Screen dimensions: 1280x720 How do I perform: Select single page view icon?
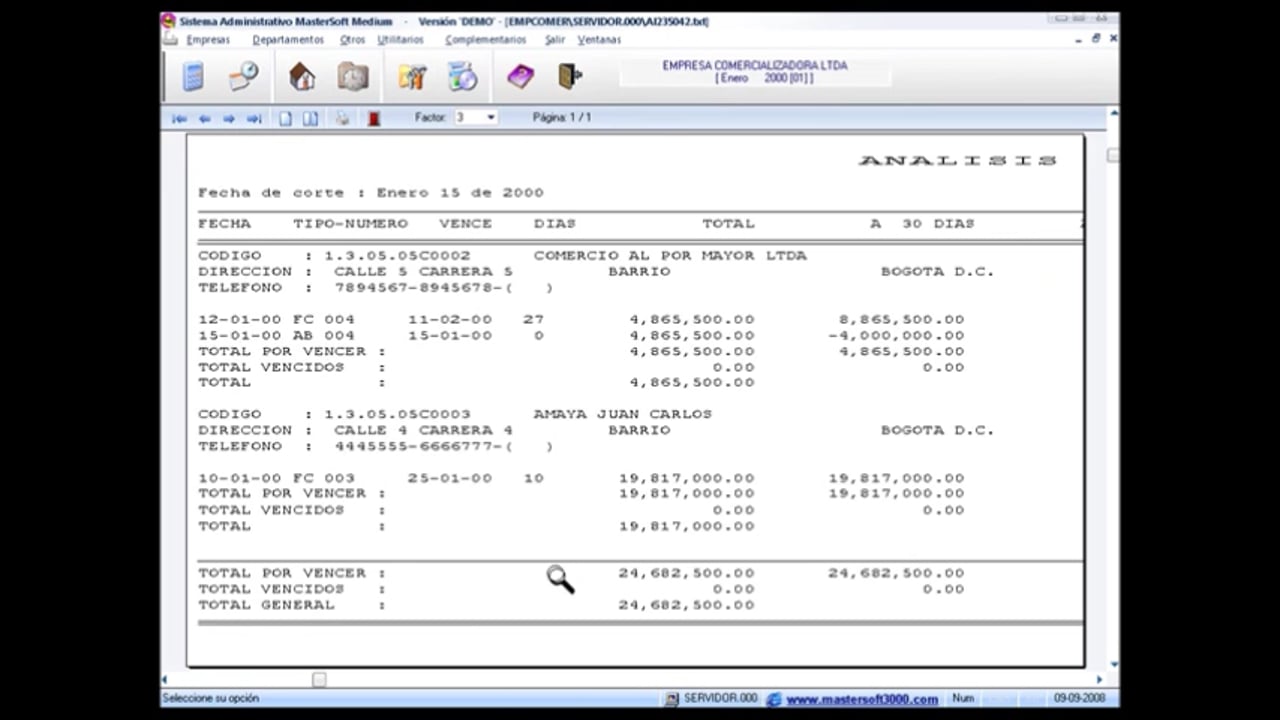[285, 118]
